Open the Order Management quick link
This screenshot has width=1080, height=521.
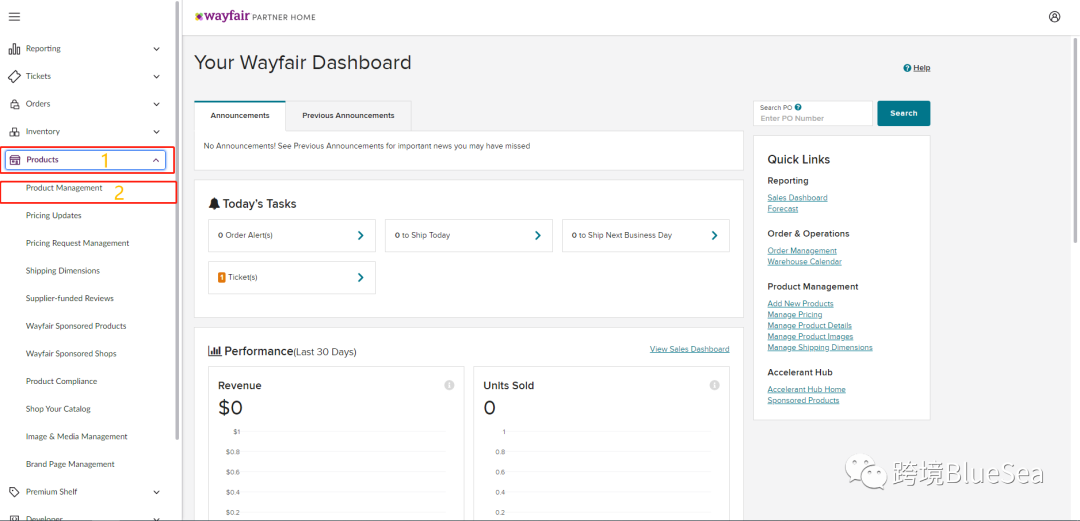(x=802, y=251)
